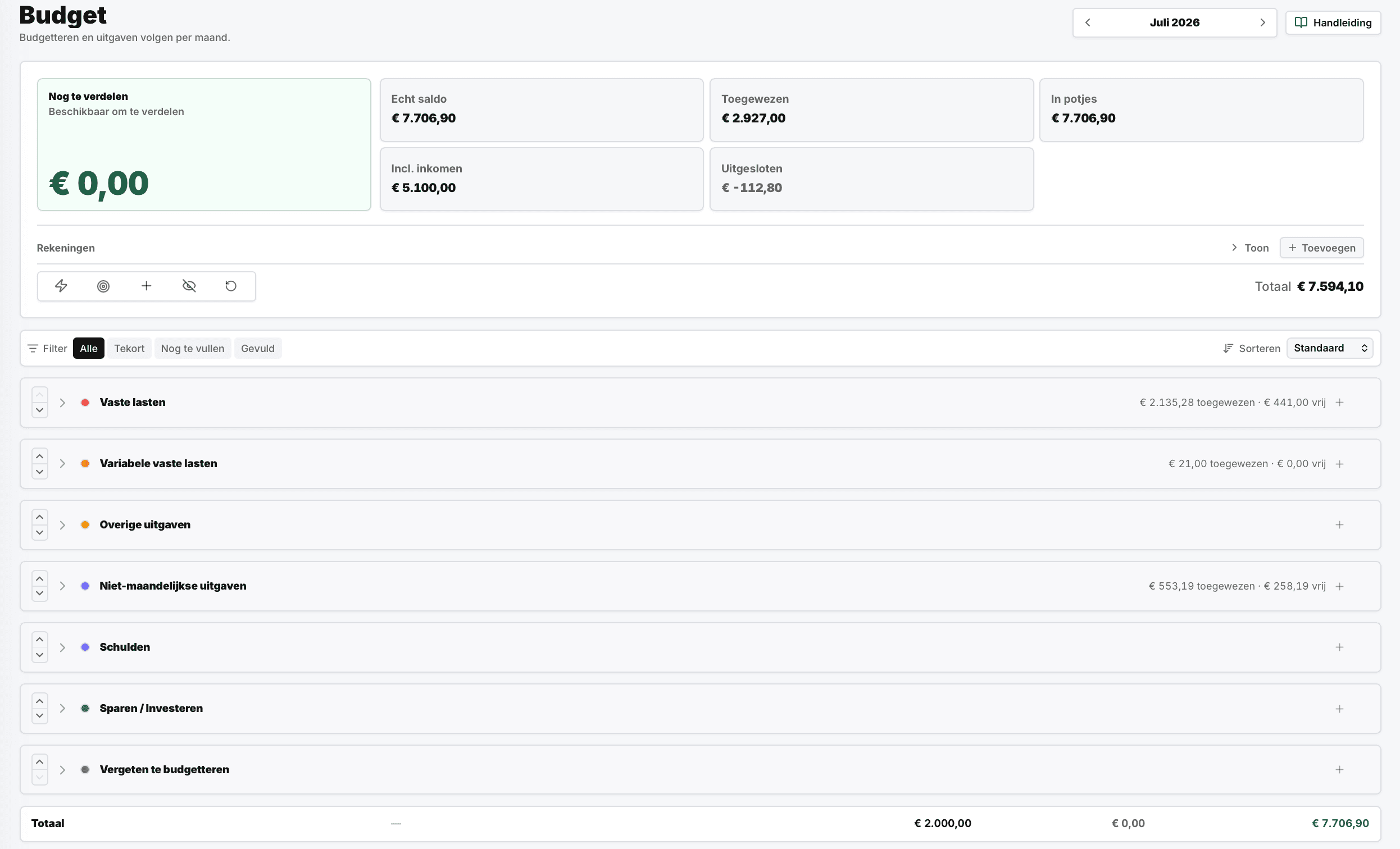Move Overige uitgaven group down
This screenshot has height=849, width=1400.
click(x=40, y=532)
